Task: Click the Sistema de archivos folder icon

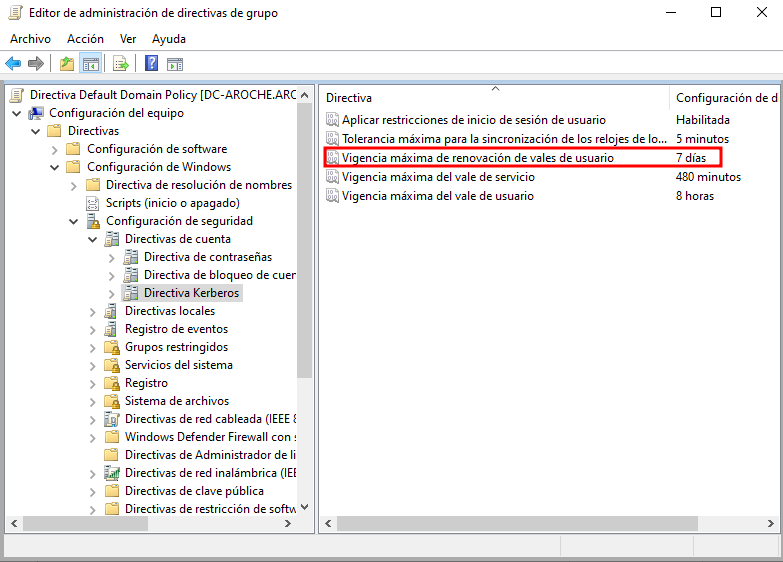Action: (x=112, y=401)
